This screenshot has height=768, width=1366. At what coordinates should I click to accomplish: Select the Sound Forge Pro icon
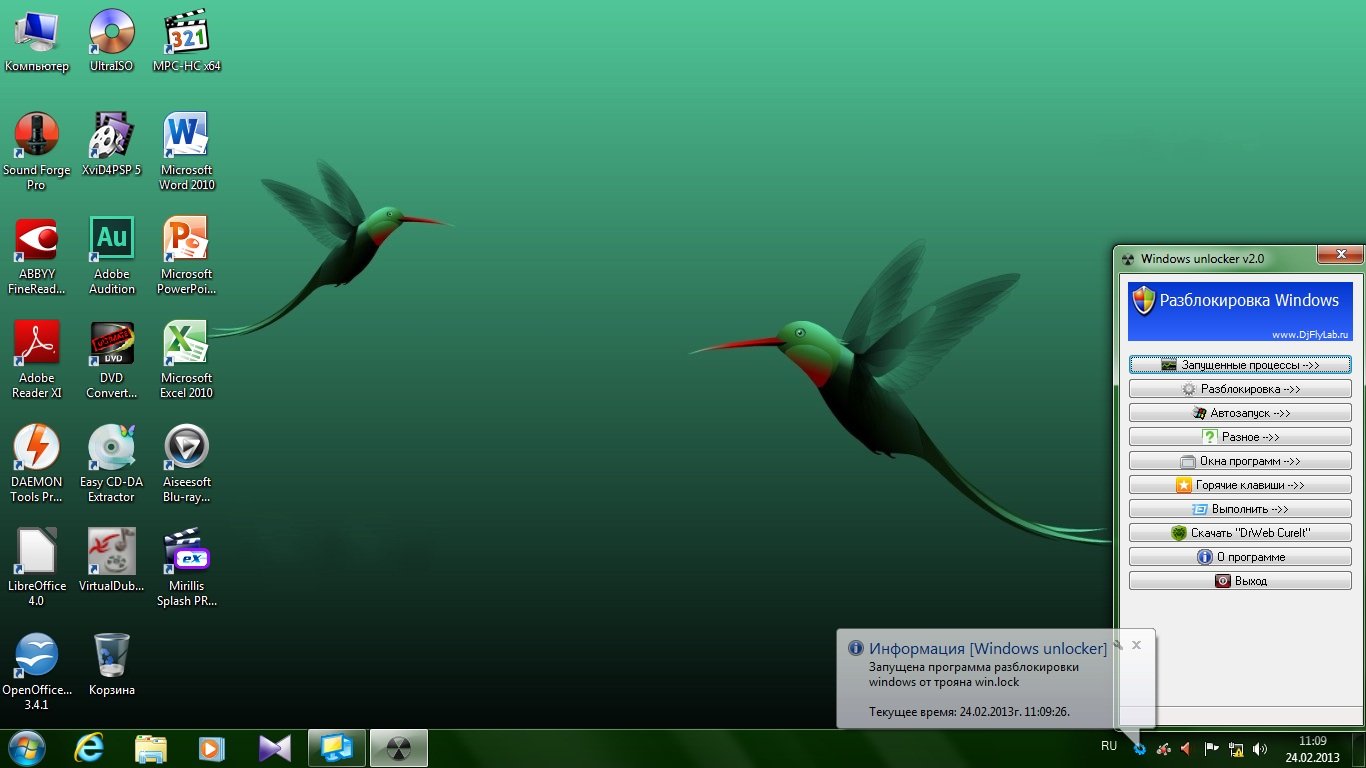point(37,152)
